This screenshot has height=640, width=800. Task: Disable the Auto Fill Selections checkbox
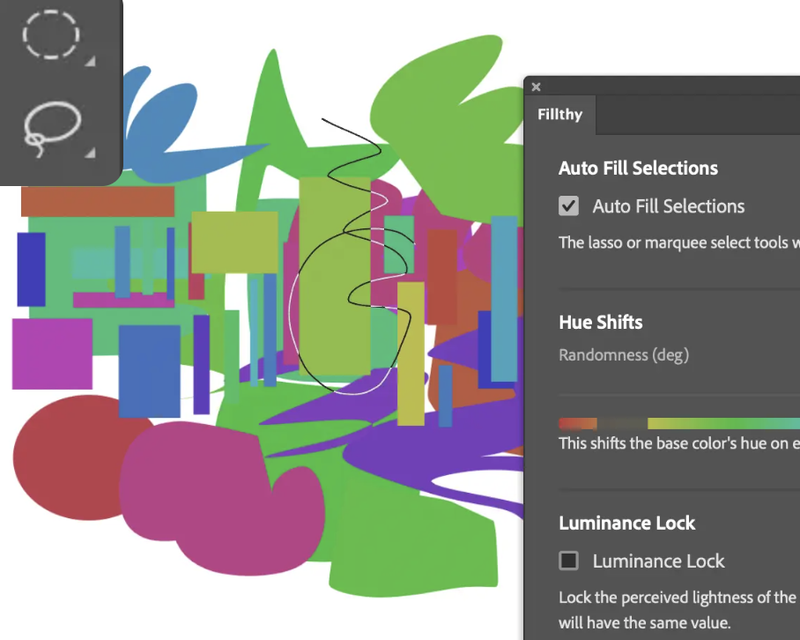point(569,206)
